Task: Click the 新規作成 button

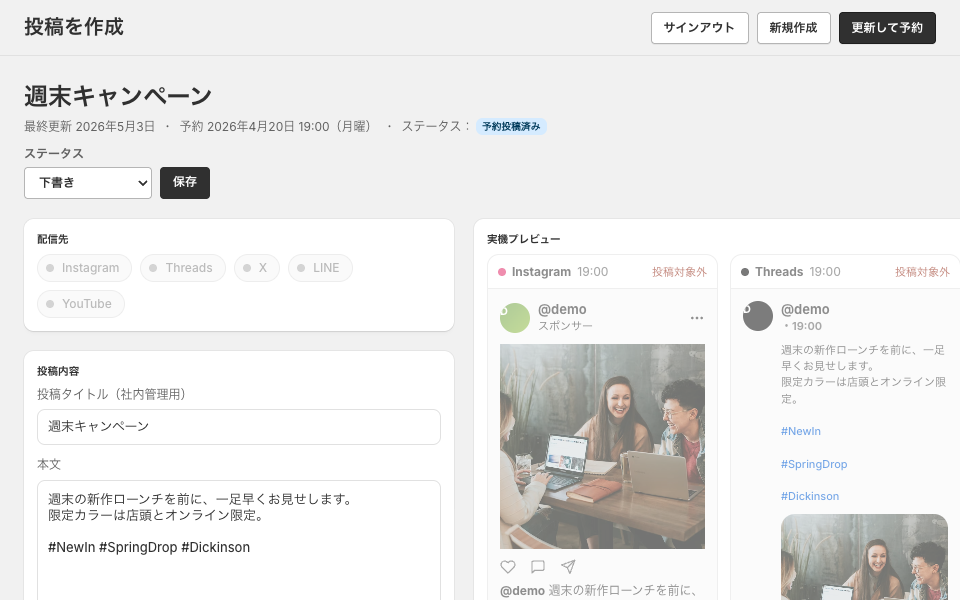Action: pos(793,28)
